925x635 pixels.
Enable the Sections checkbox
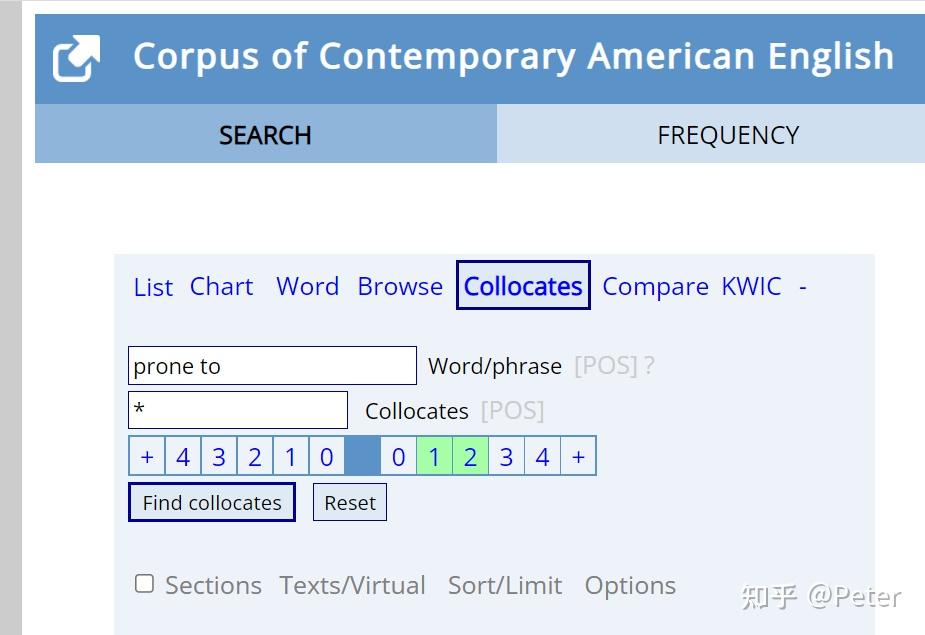[145, 584]
